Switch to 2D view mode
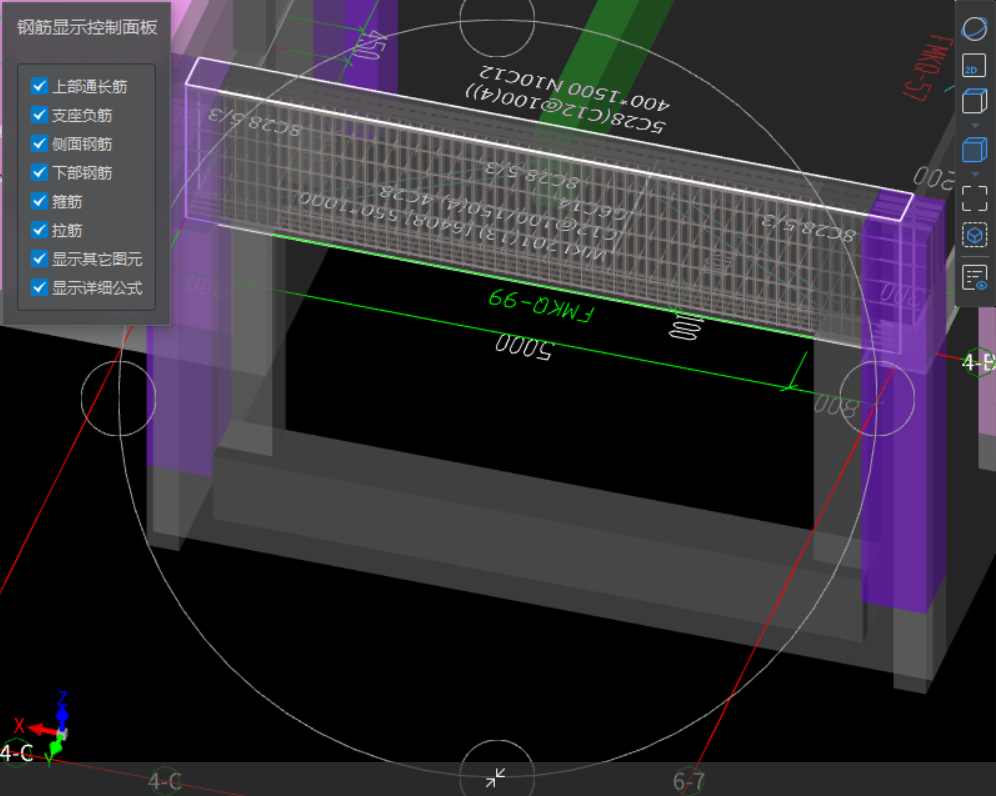The height and width of the screenshot is (796, 996). coord(974,65)
